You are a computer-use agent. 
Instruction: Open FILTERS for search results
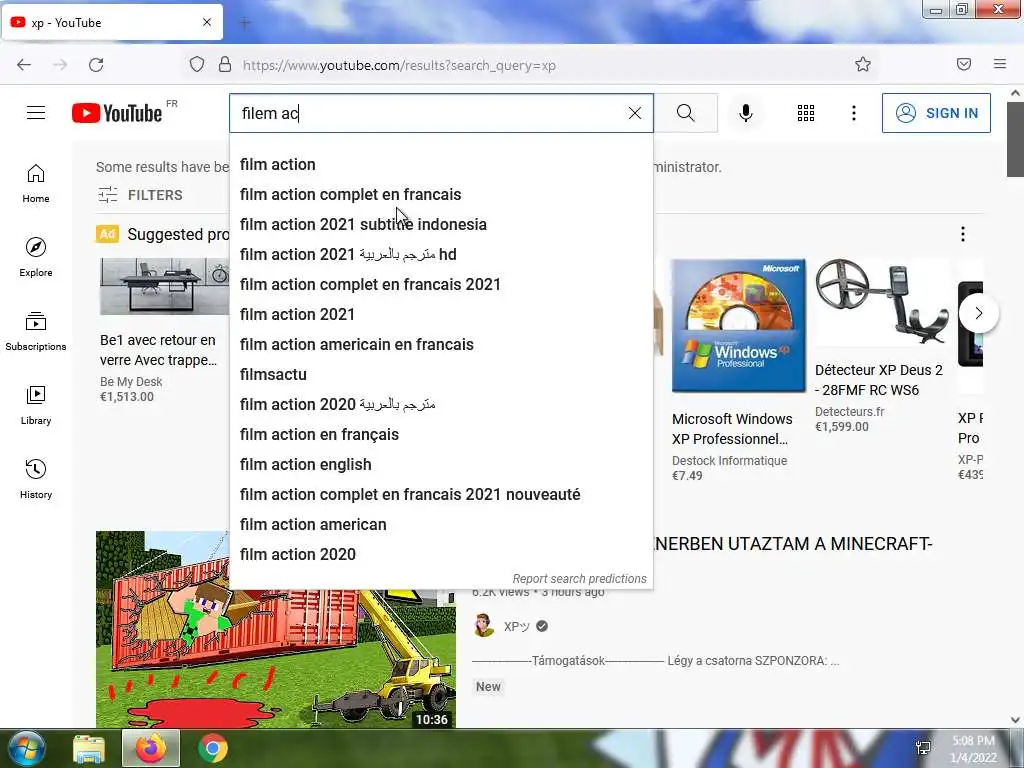pyautogui.click(x=140, y=195)
